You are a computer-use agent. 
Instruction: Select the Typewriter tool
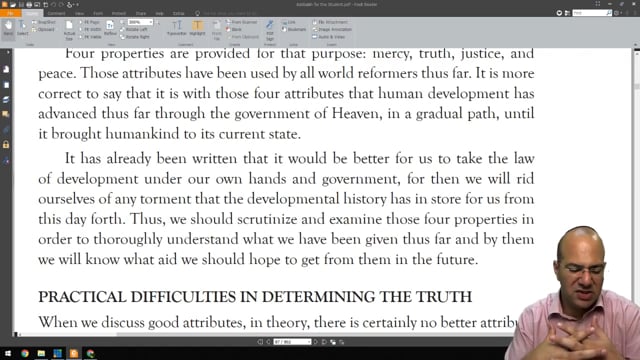(x=177, y=28)
